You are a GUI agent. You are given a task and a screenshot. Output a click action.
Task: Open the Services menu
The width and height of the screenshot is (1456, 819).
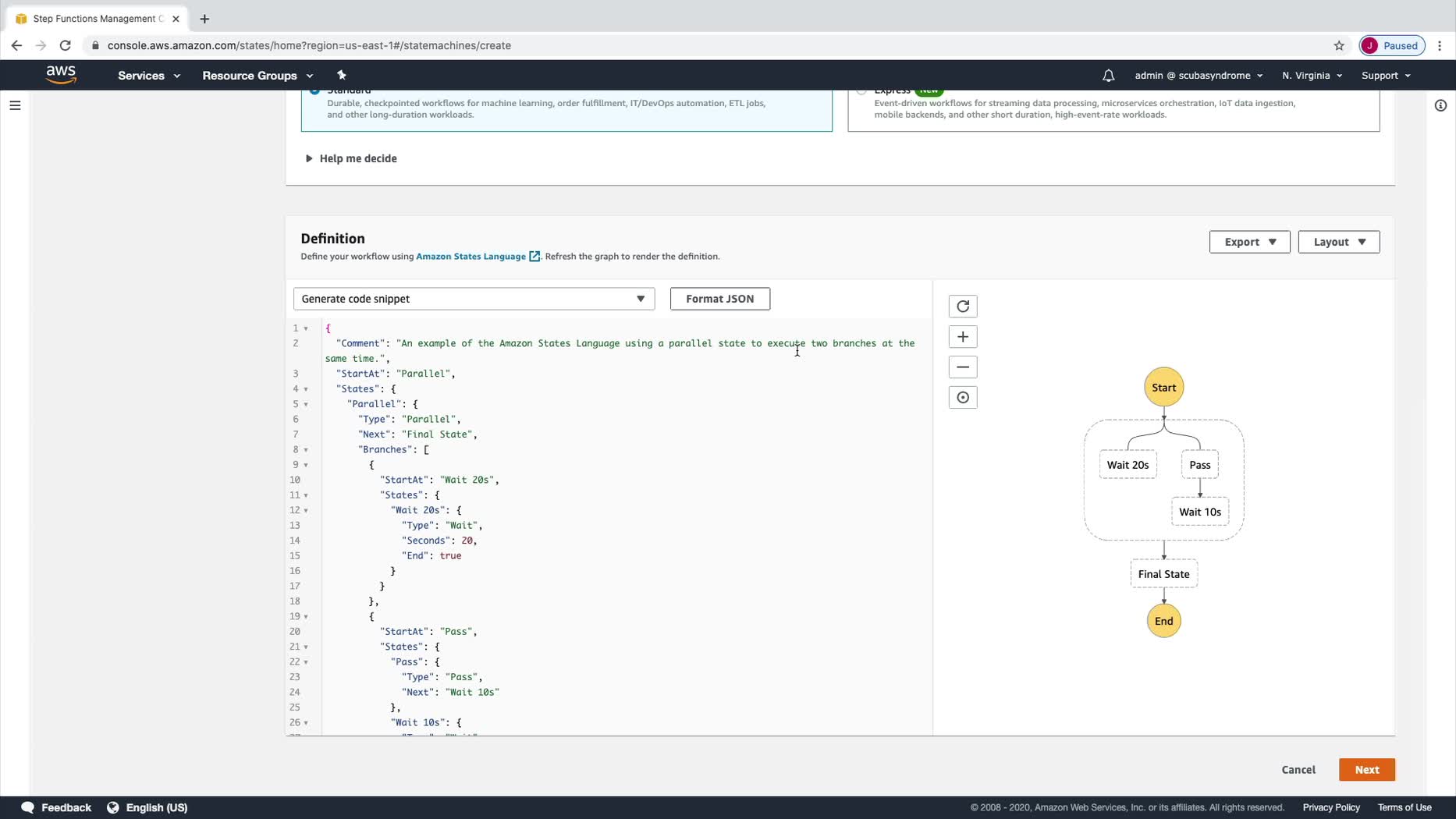(x=148, y=76)
